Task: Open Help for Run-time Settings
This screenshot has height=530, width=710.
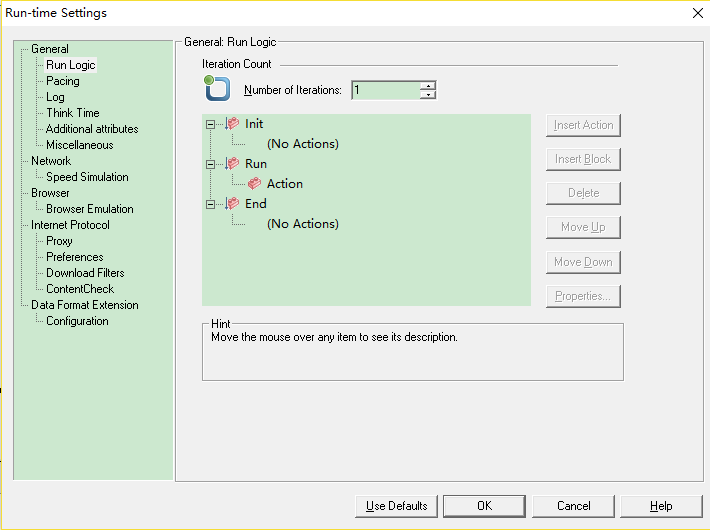Action: point(661,506)
